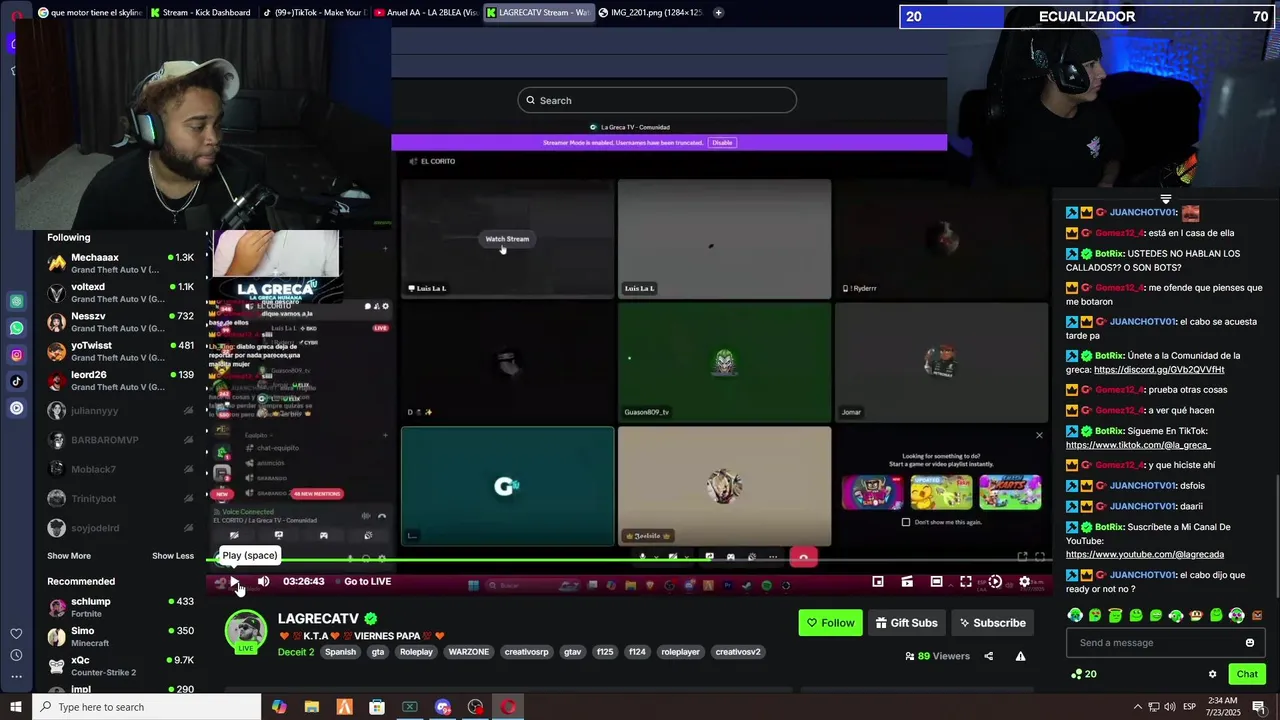This screenshot has height=720, width=1280.
Task: Open the discord.gg link in chat
Action: [1159, 370]
